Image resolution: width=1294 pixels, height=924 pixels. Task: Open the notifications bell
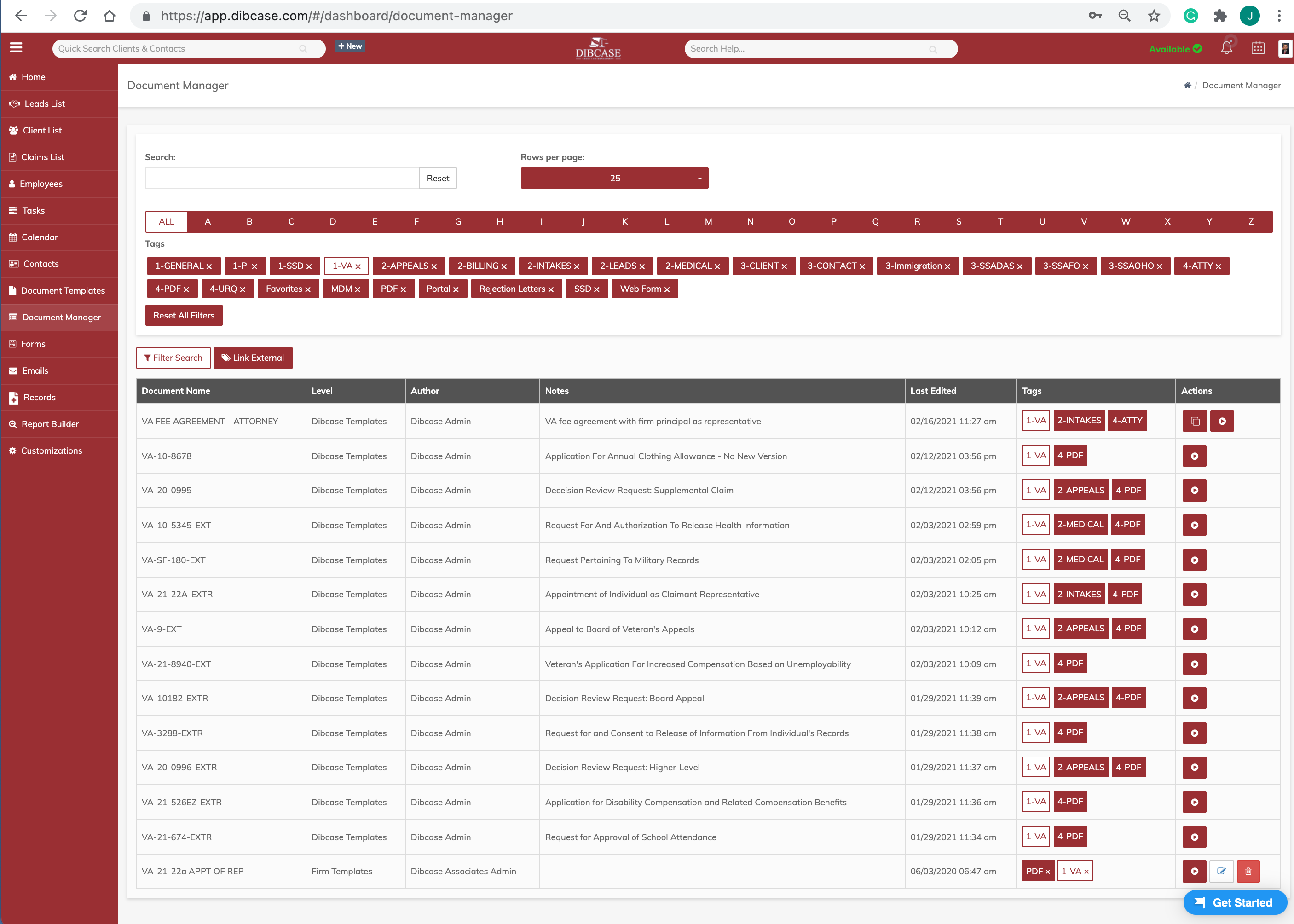pos(1226,48)
